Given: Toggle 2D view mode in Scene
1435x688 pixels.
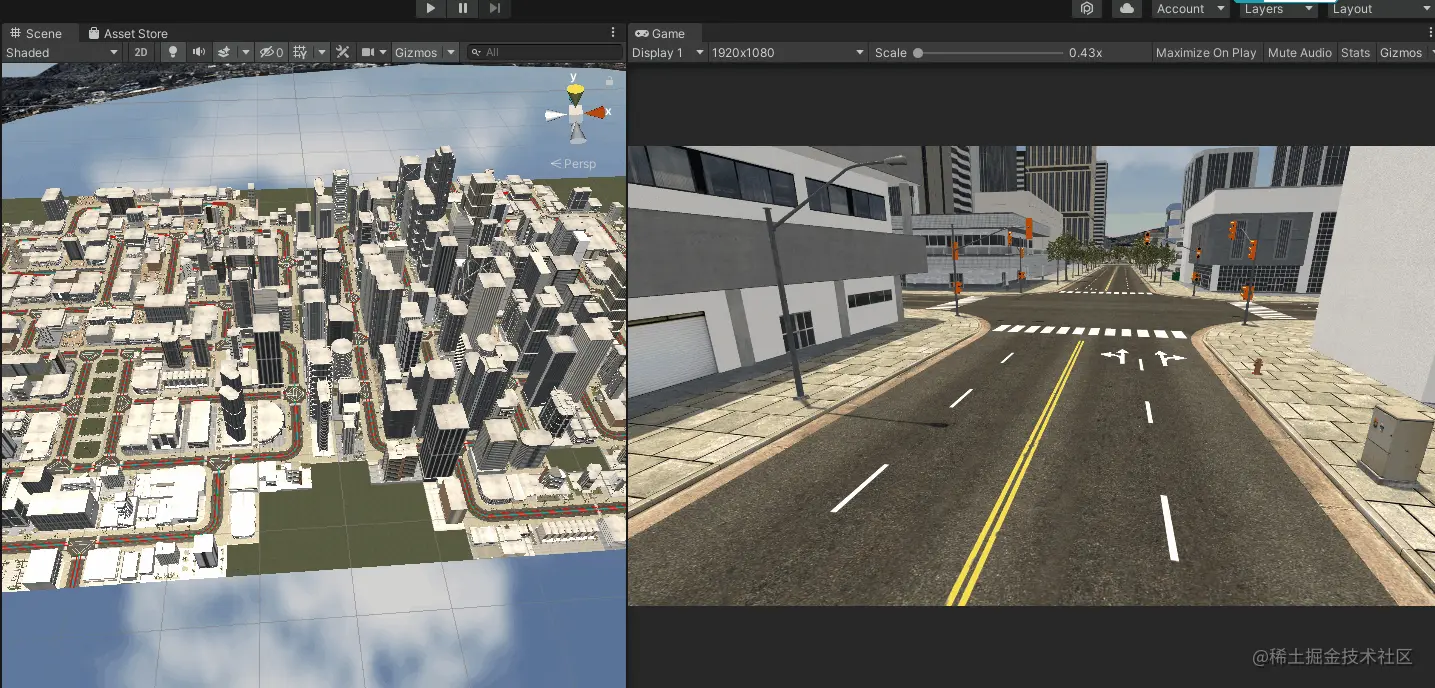Looking at the screenshot, I should click(x=141, y=52).
